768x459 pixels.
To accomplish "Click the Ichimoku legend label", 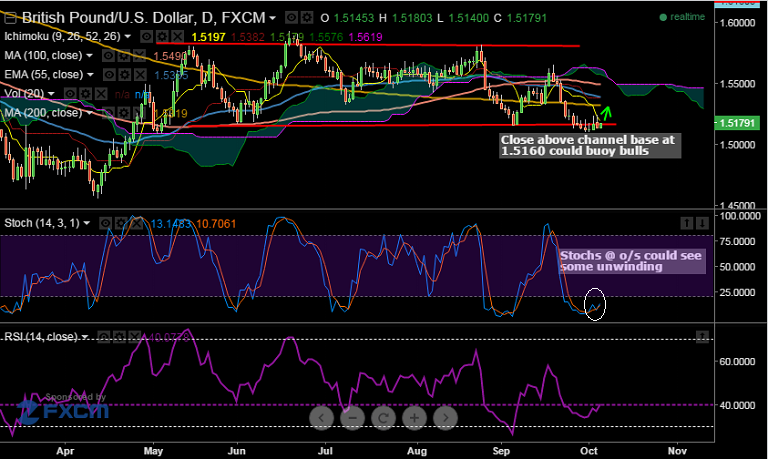I will pos(62,37).
